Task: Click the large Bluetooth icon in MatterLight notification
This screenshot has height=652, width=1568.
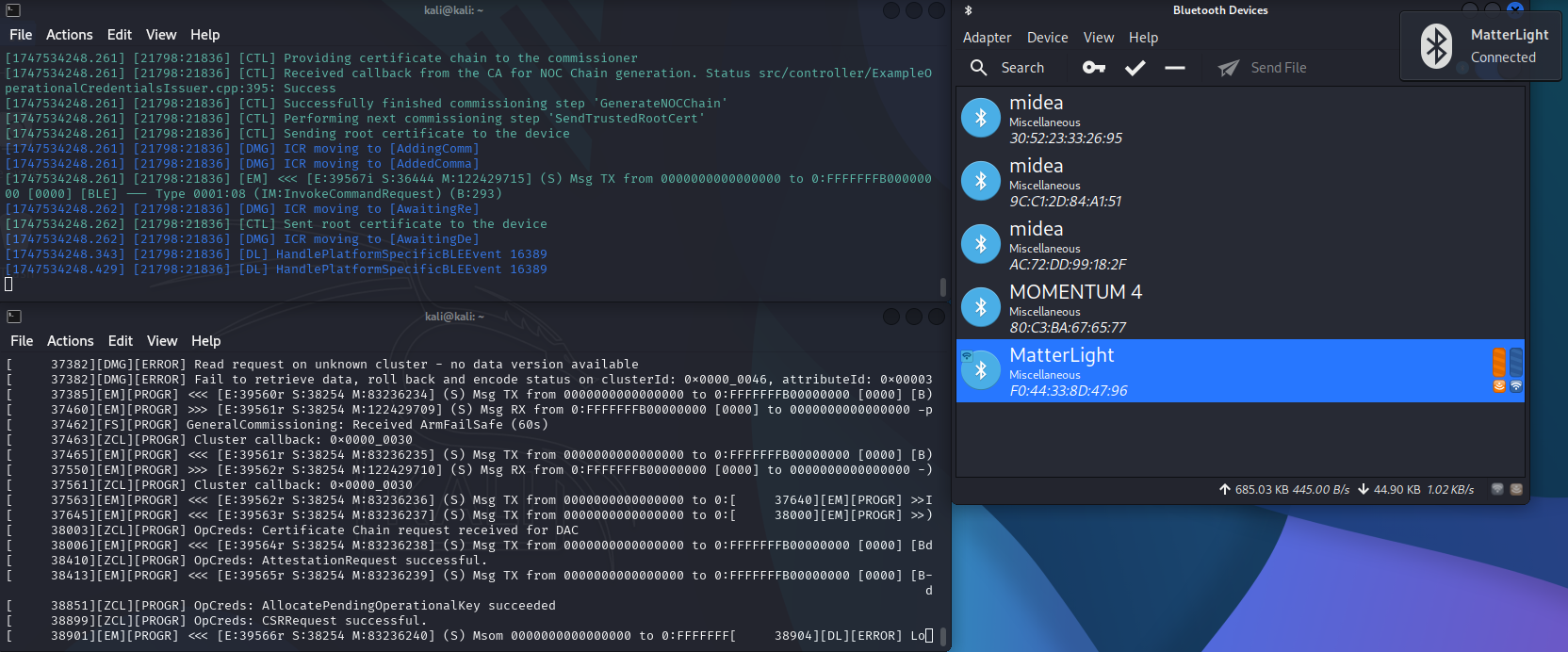Action: pyautogui.click(x=1436, y=46)
